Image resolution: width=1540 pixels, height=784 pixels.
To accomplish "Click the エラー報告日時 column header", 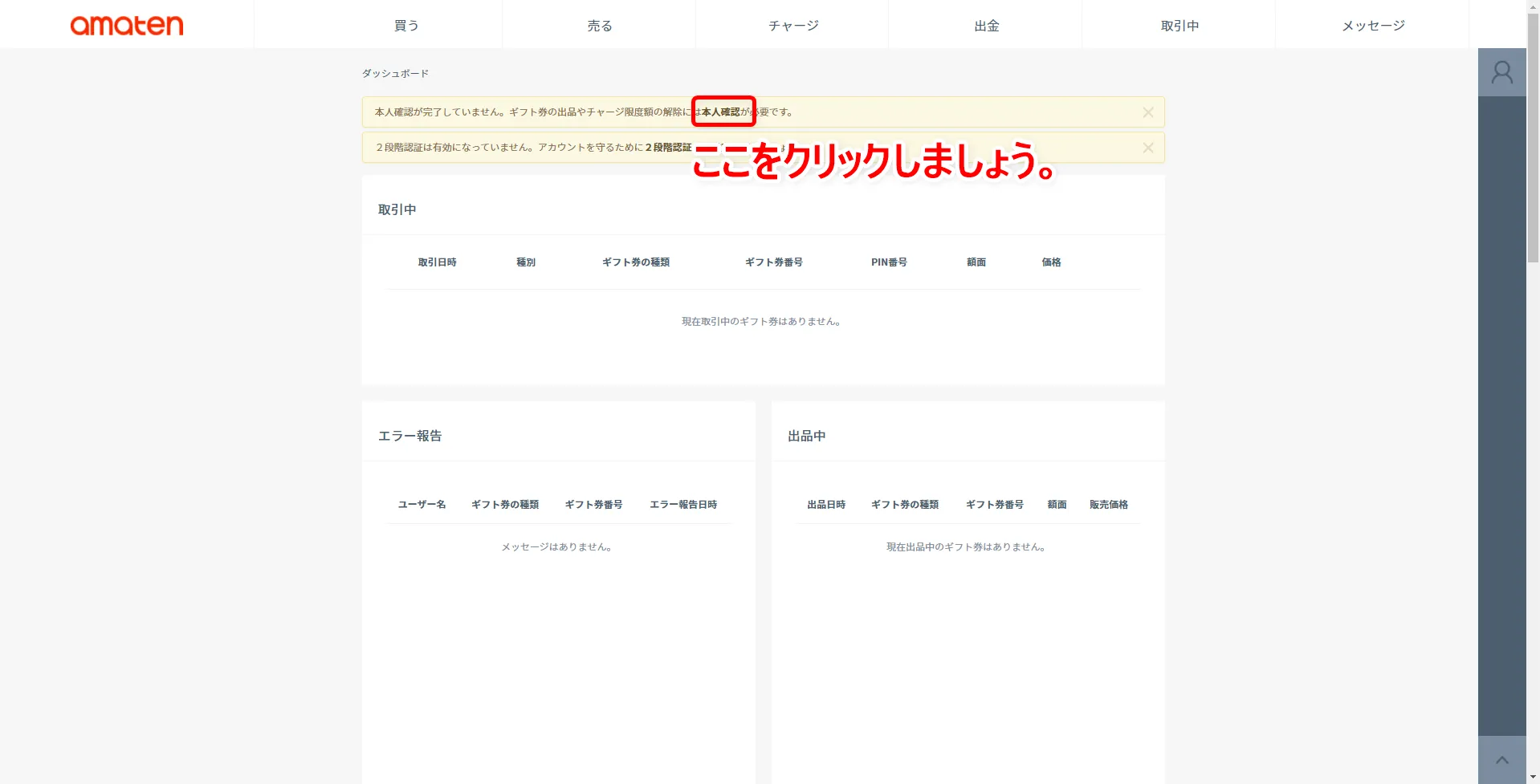I will [x=683, y=505].
